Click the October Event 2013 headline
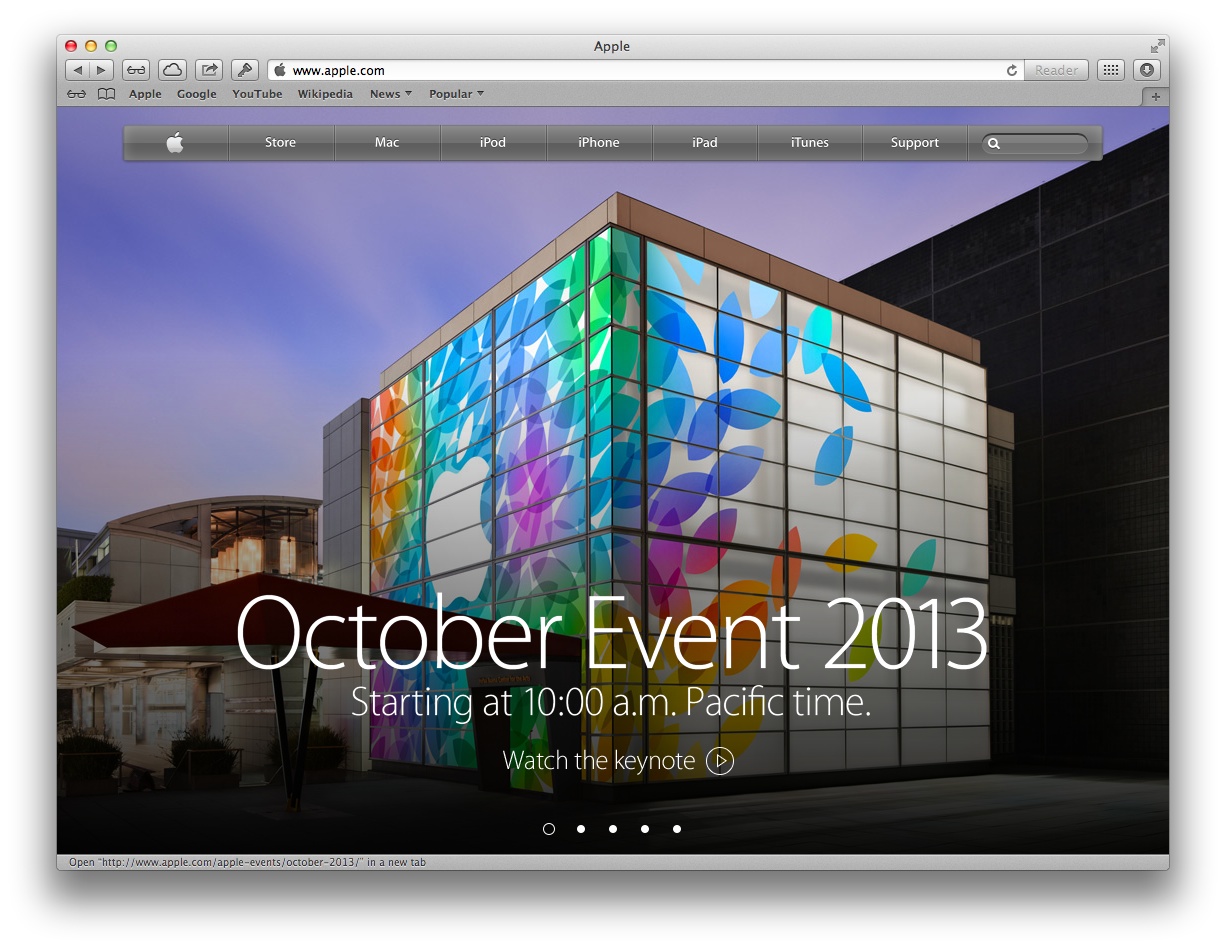Image resolution: width=1226 pixels, height=949 pixels. (x=611, y=635)
